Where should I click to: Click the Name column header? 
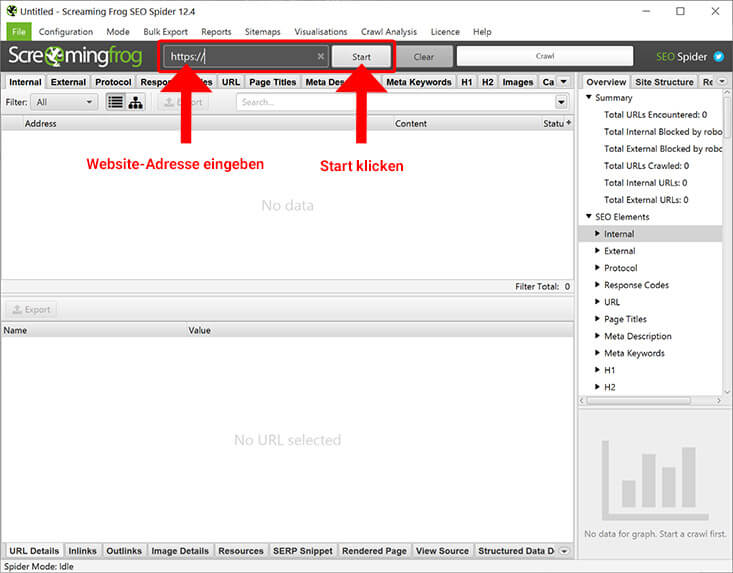(93, 330)
